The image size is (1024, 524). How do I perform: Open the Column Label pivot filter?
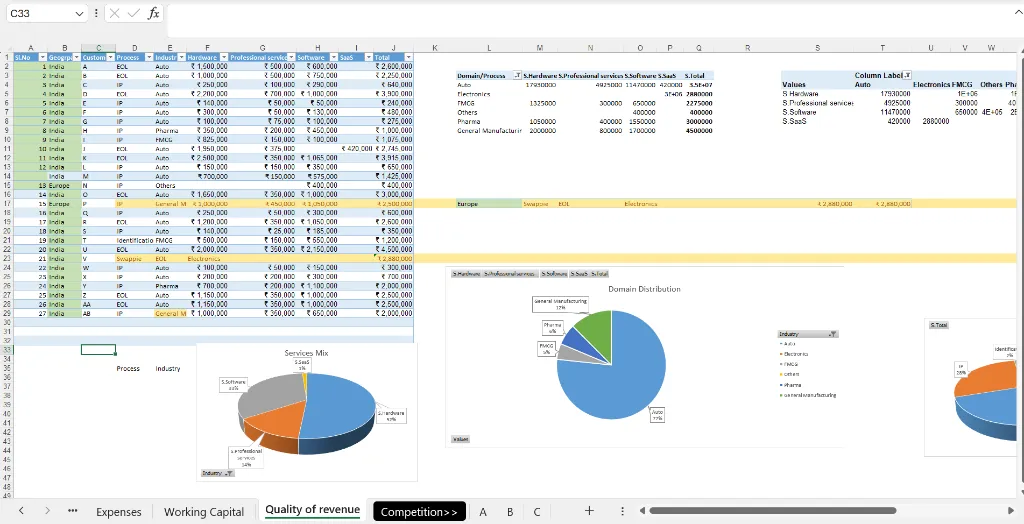[907, 76]
